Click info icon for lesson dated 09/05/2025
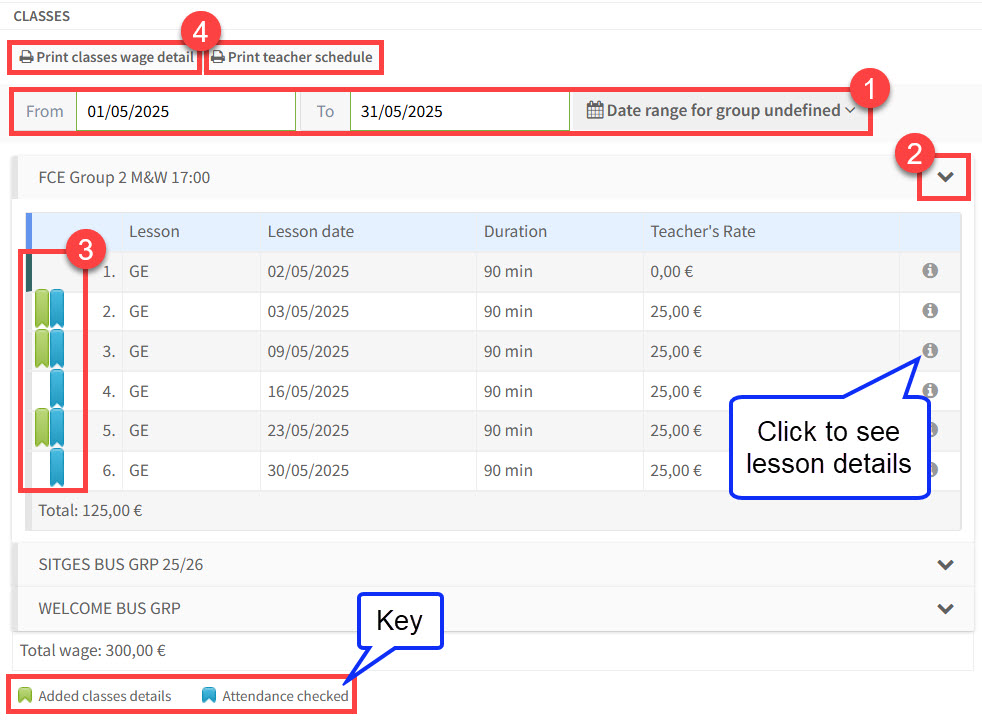The height and width of the screenshot is (720, 982). [x=929, y=351]
